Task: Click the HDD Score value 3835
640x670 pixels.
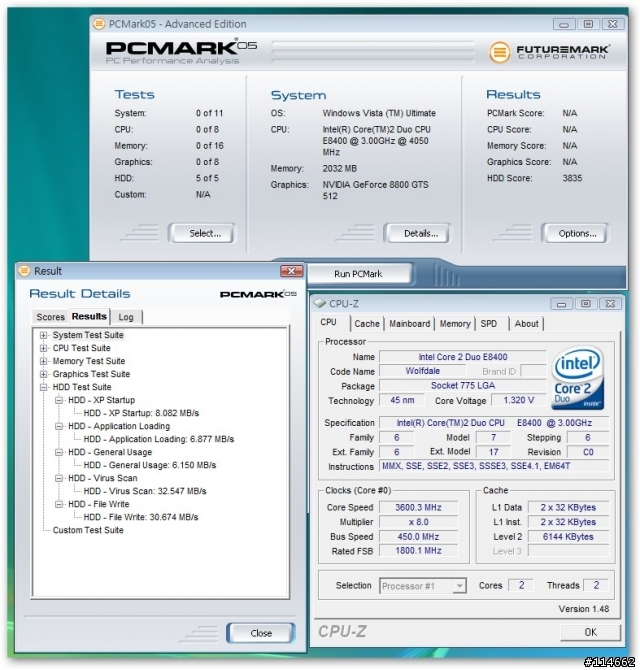Action: 572,178
